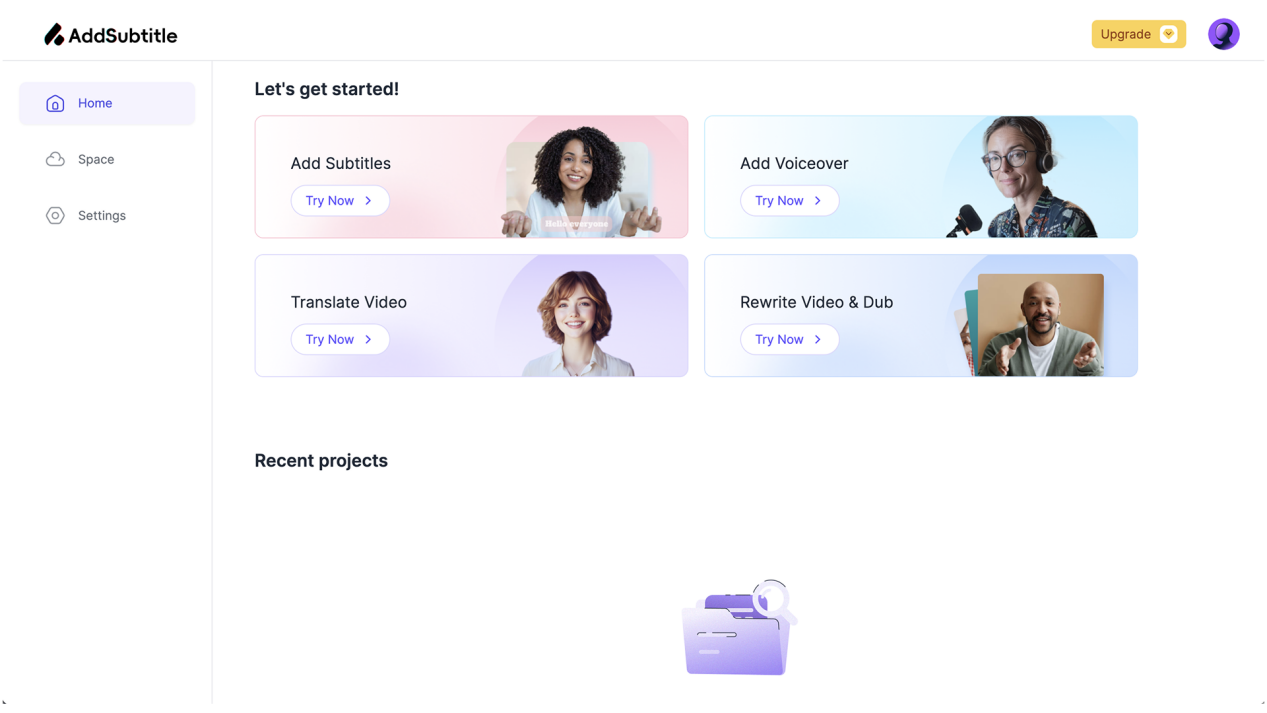Open the user profile avatar

1223,34
